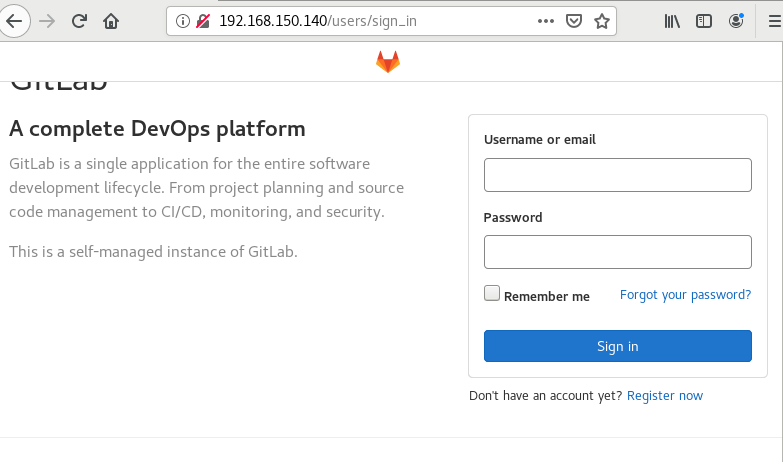Reload the current page
This screenshot has width=783, height=462.
coord(79,20)
